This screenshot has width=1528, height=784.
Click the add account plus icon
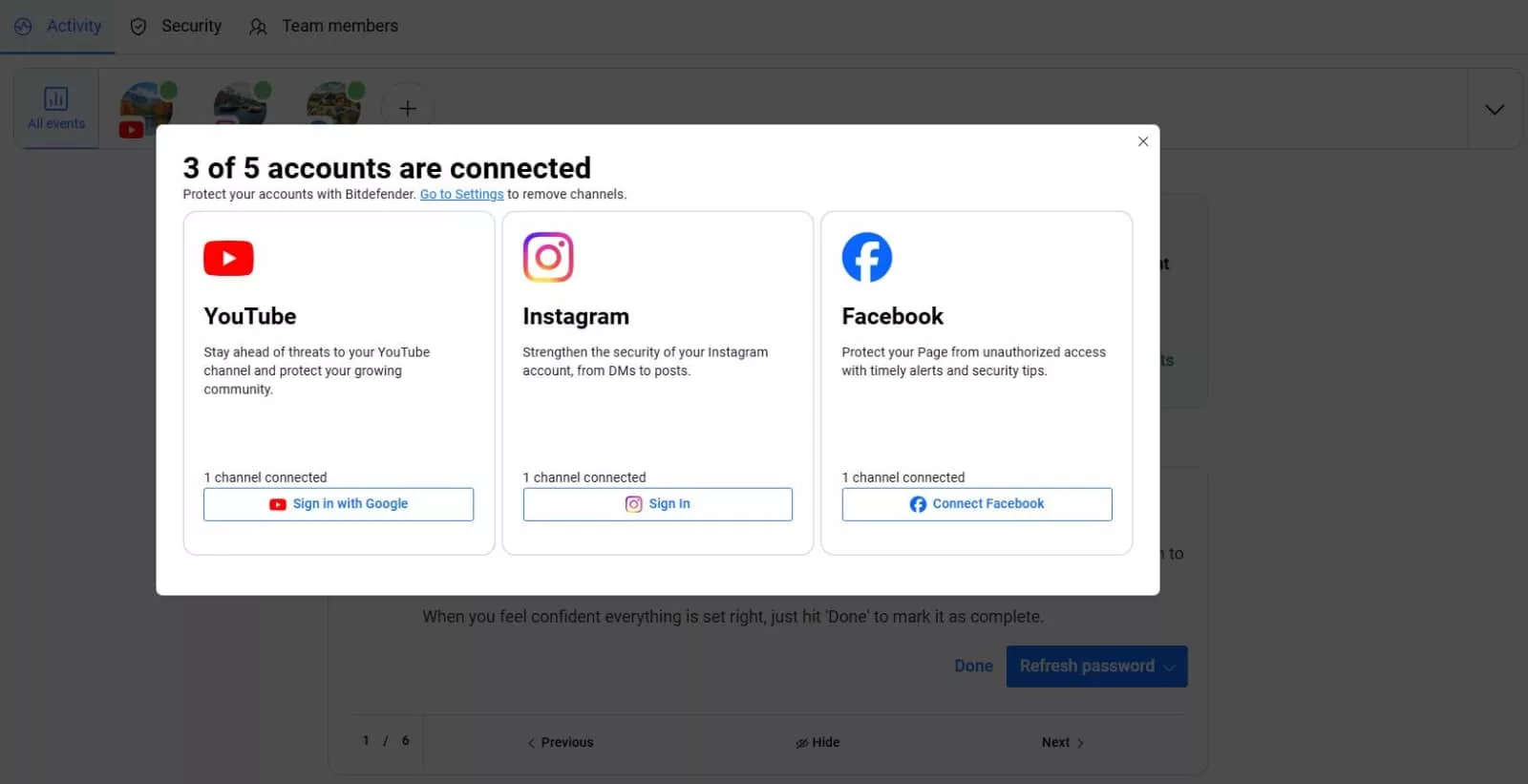pyautogui.click(x=408, y=109)
